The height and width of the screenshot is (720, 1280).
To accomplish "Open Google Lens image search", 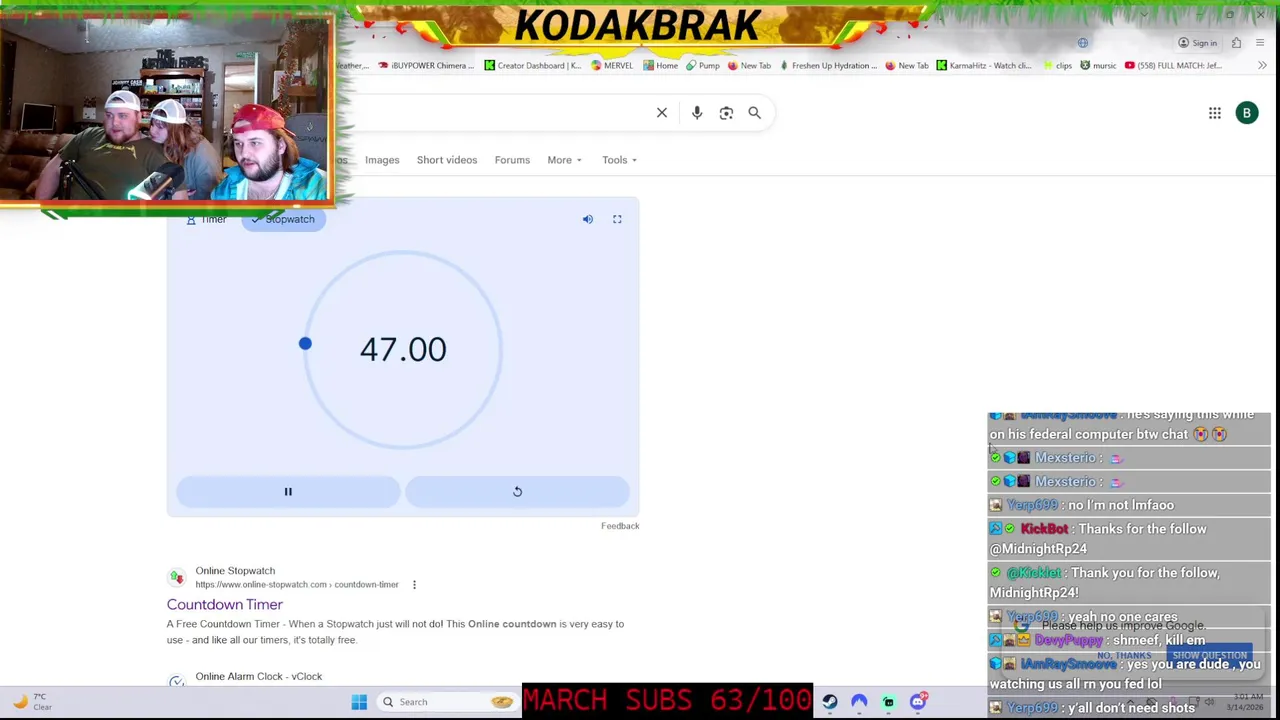I will 726,113.
